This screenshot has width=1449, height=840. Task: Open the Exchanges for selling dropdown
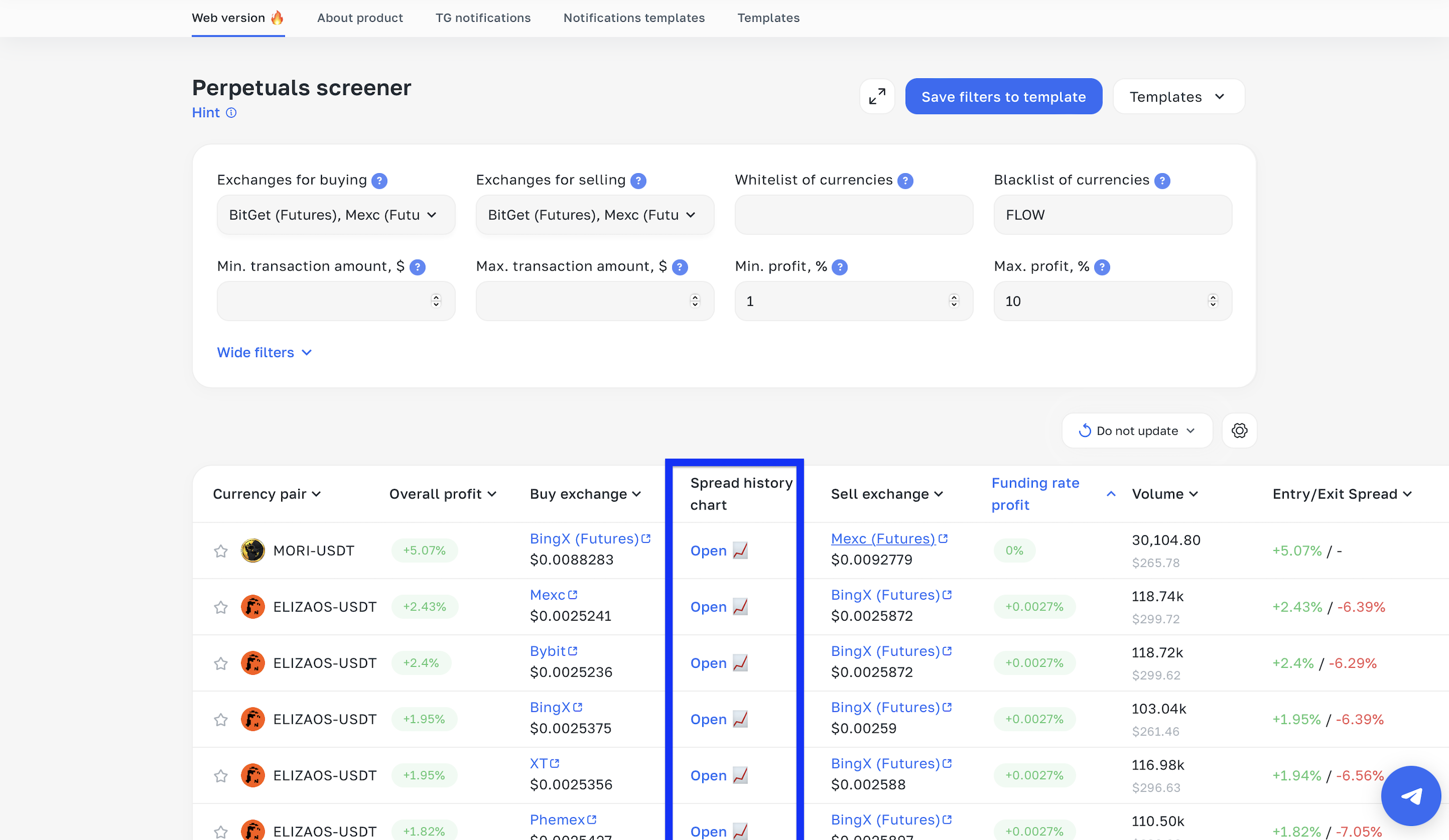pyautogui.click(x=595, y=215)
